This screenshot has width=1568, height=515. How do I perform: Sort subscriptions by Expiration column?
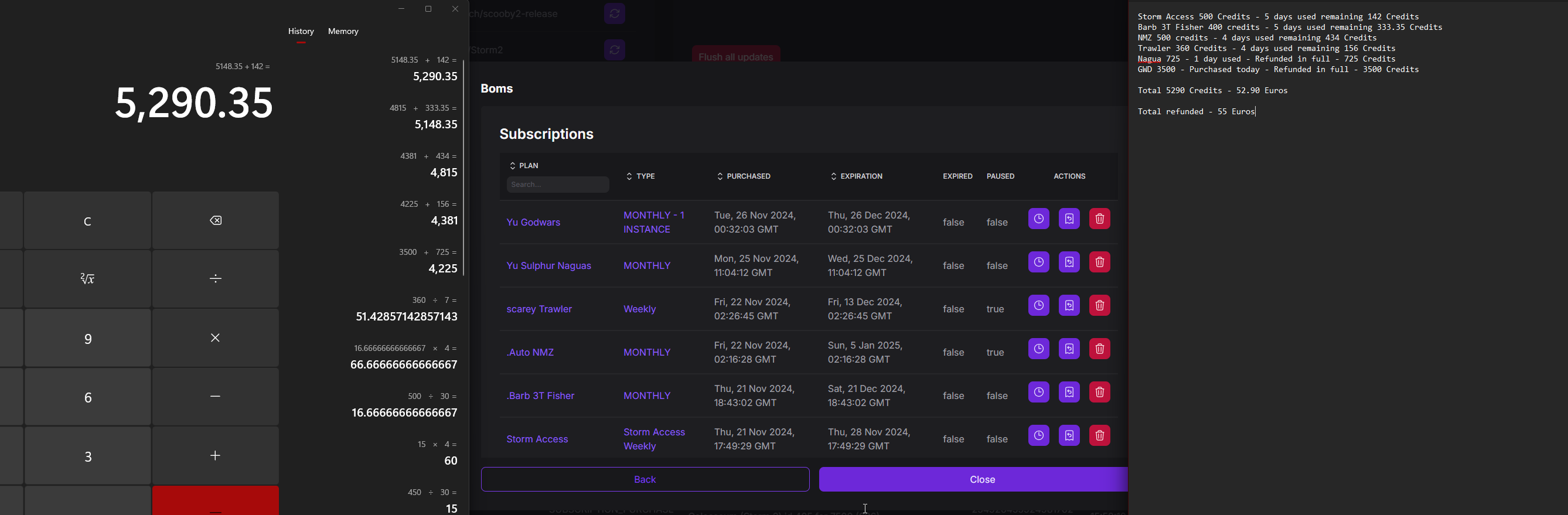coord(857,176)
